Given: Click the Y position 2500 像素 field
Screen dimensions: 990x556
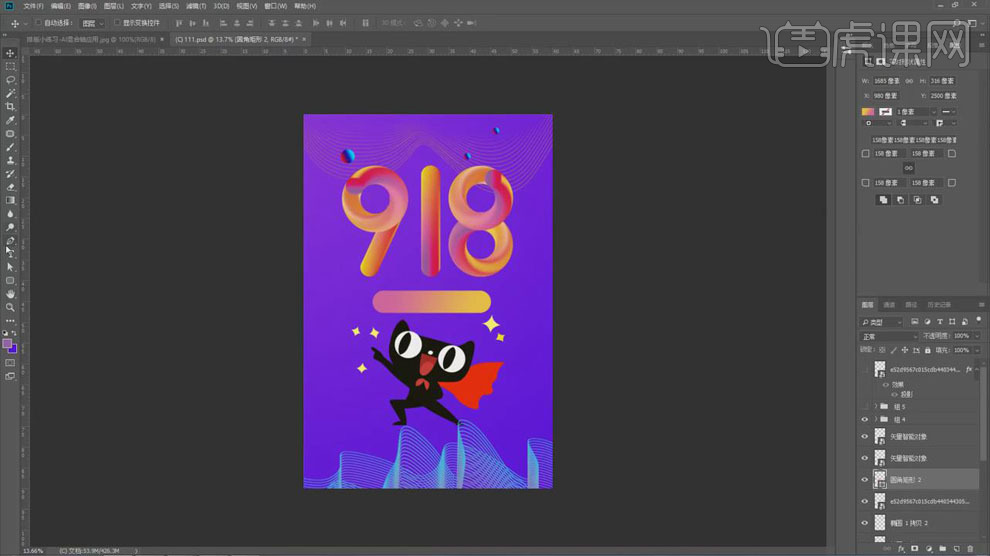Looking at the screenshot, I should [x=943, y=96].
